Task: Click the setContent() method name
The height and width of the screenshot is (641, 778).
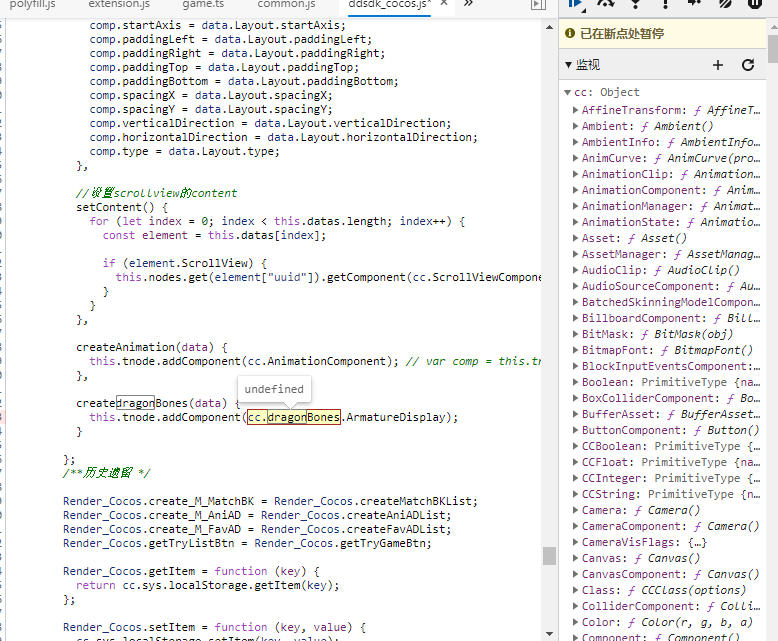Action: point(115,207)
